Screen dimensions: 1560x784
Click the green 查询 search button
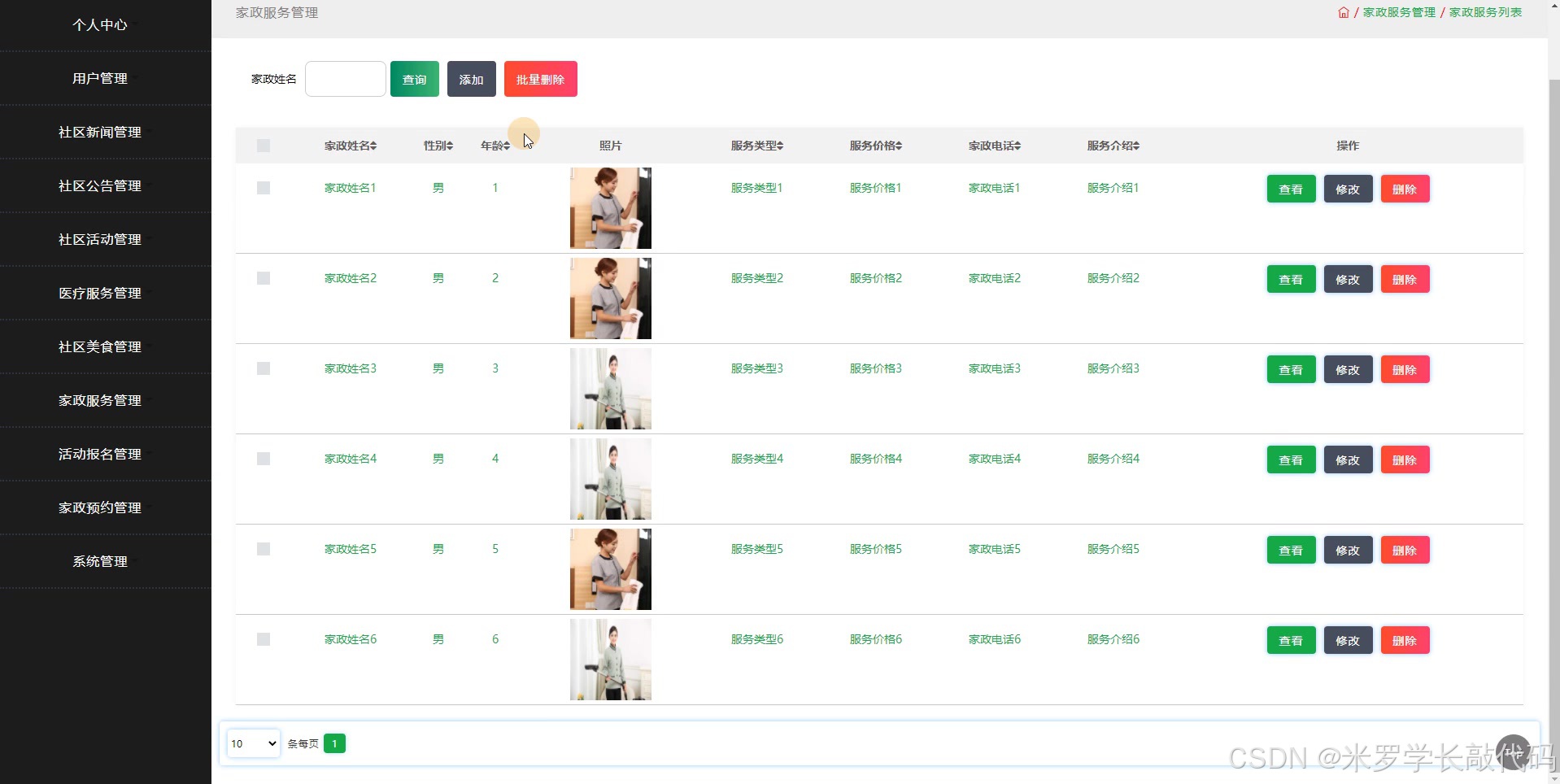tap(415, 79)
